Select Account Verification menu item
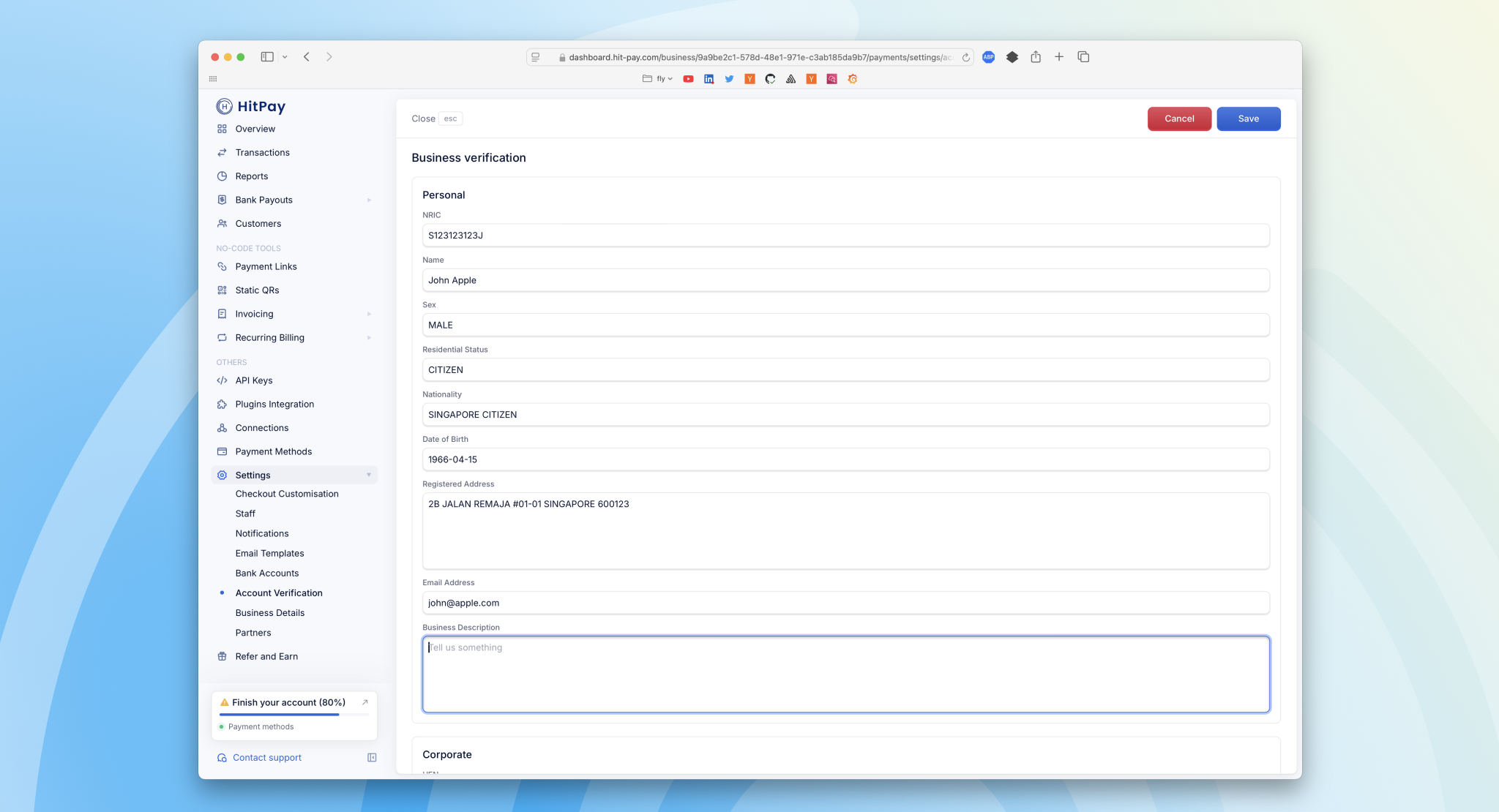Image resolution: width=1499 pixels, height=812 pixels. click(x=279, y=593)
